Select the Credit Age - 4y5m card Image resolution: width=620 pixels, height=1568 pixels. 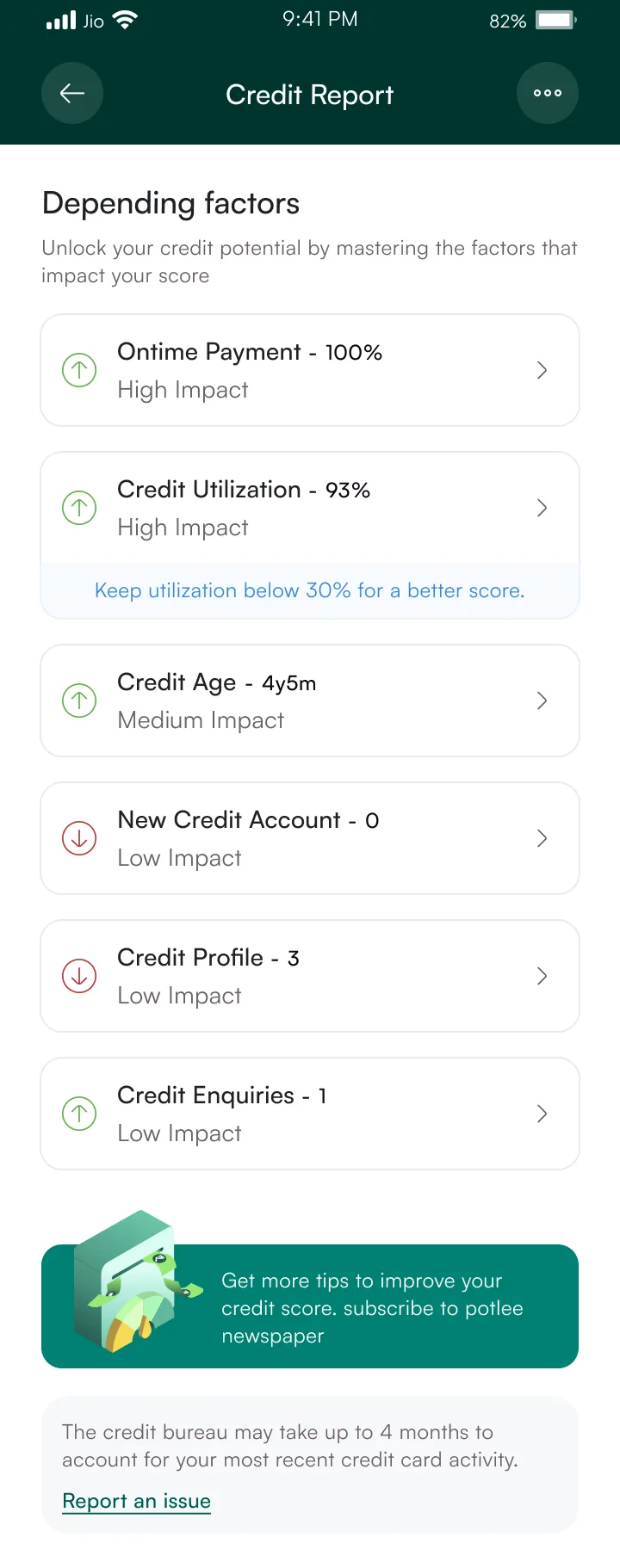tap(310, 701)
